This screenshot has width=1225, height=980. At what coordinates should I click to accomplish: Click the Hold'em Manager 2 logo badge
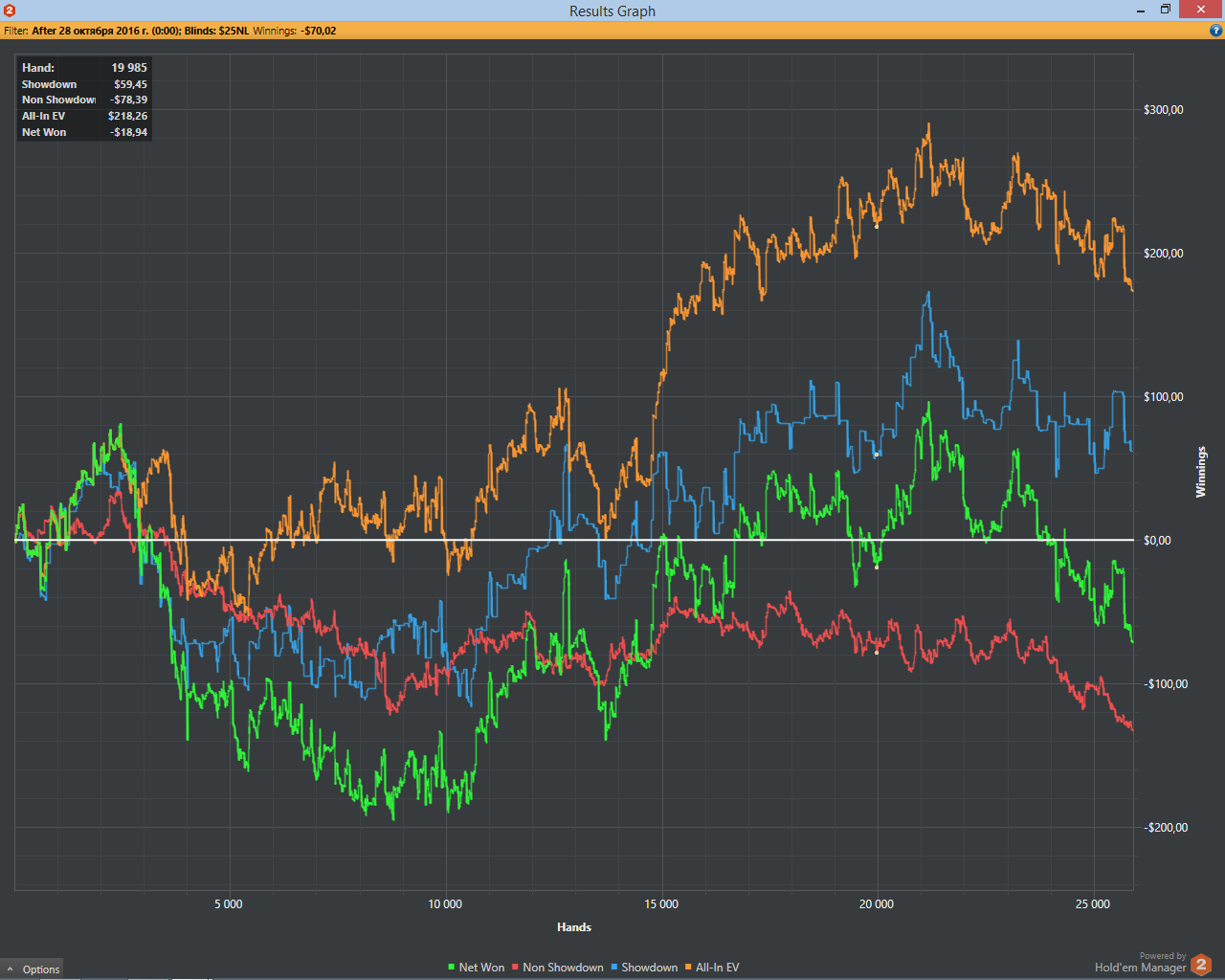click(x=1201, y=965)
